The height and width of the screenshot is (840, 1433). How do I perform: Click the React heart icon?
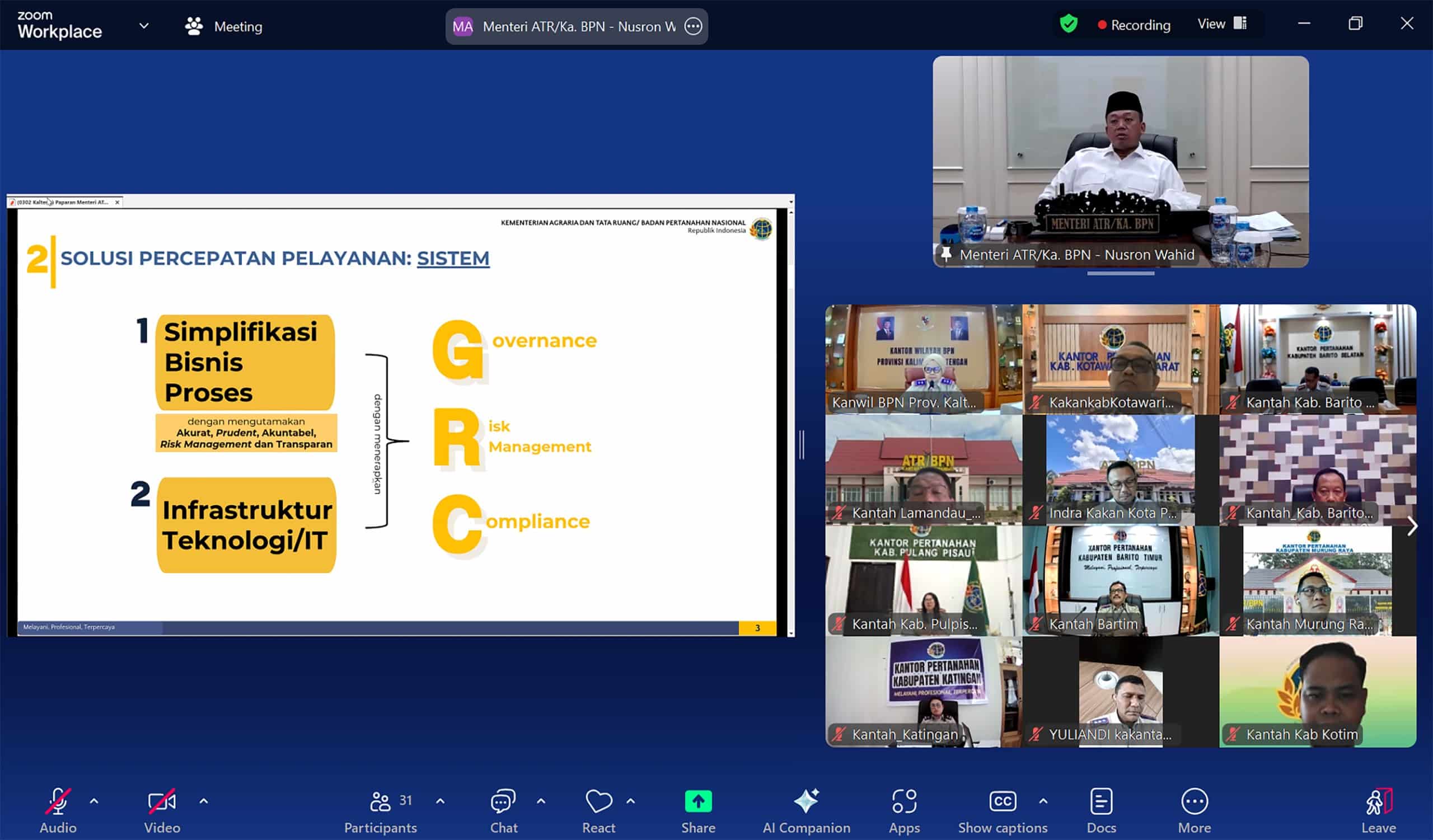tap(598, 801)
